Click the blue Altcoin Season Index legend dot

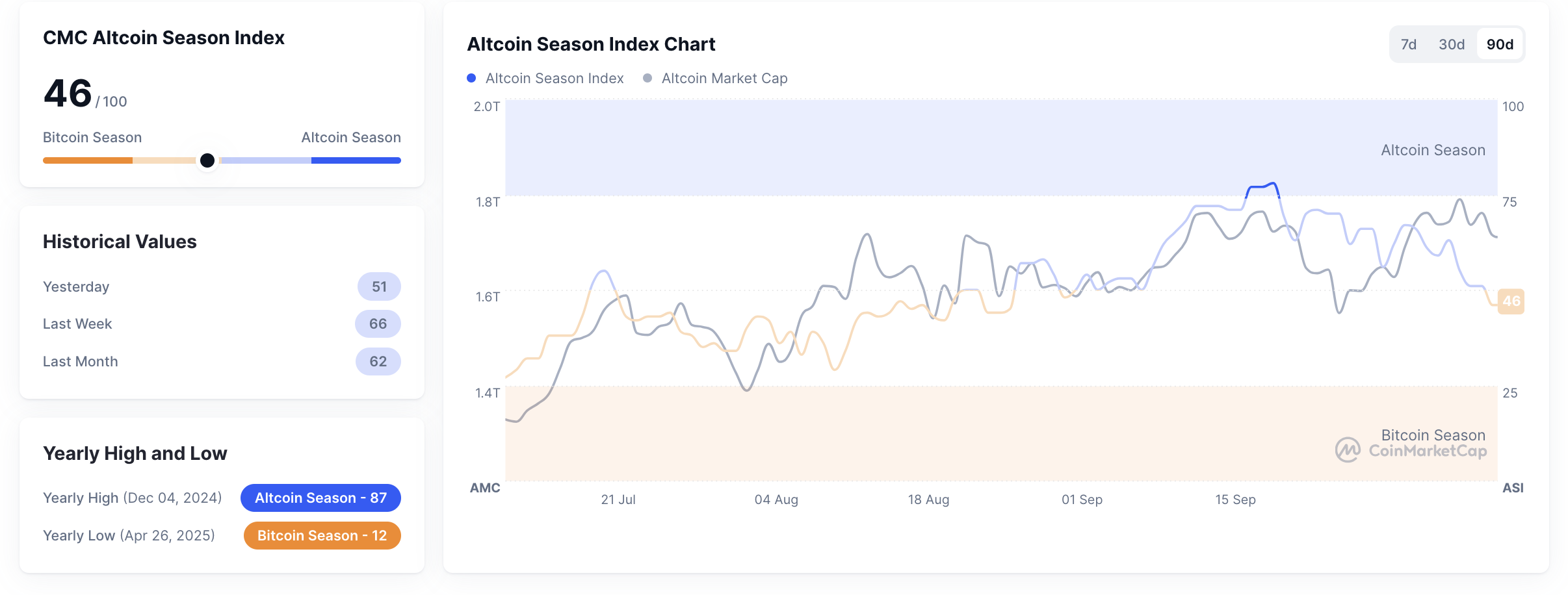point(471,78)
